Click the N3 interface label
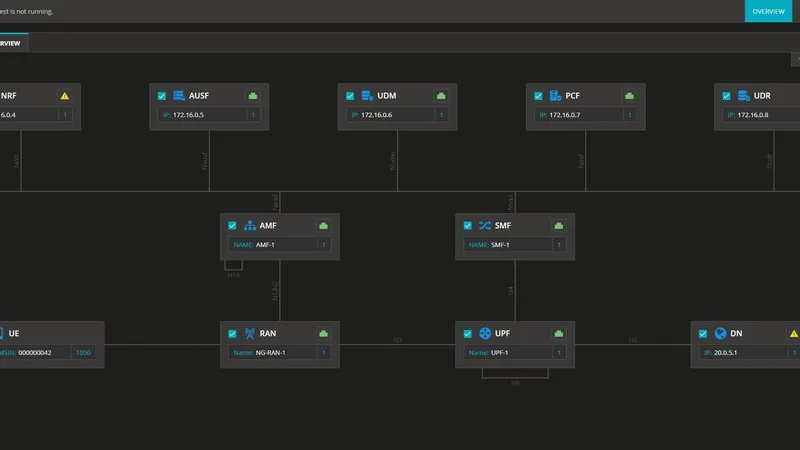This screenshot has width=800, height=450. click(x=397, y=339)
